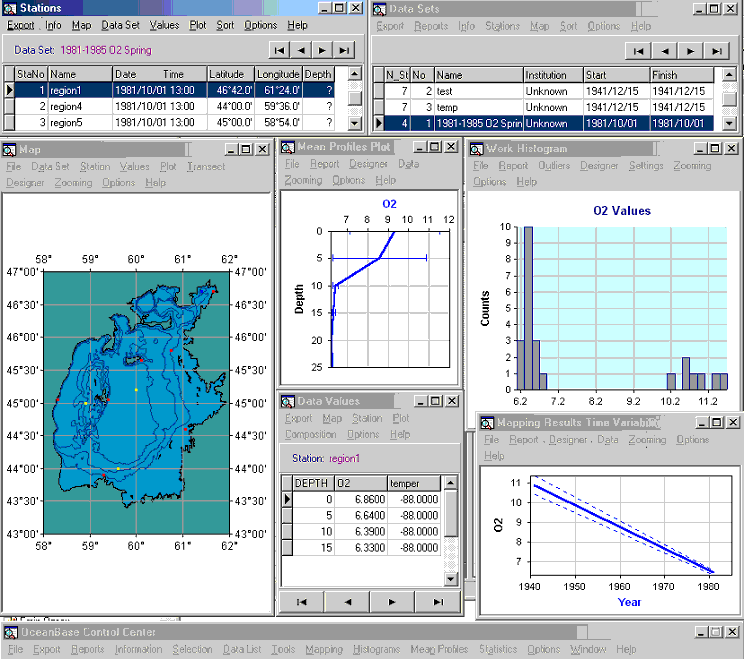
Task: Click the Year axis label in Mapping Results
Action: 629,603
